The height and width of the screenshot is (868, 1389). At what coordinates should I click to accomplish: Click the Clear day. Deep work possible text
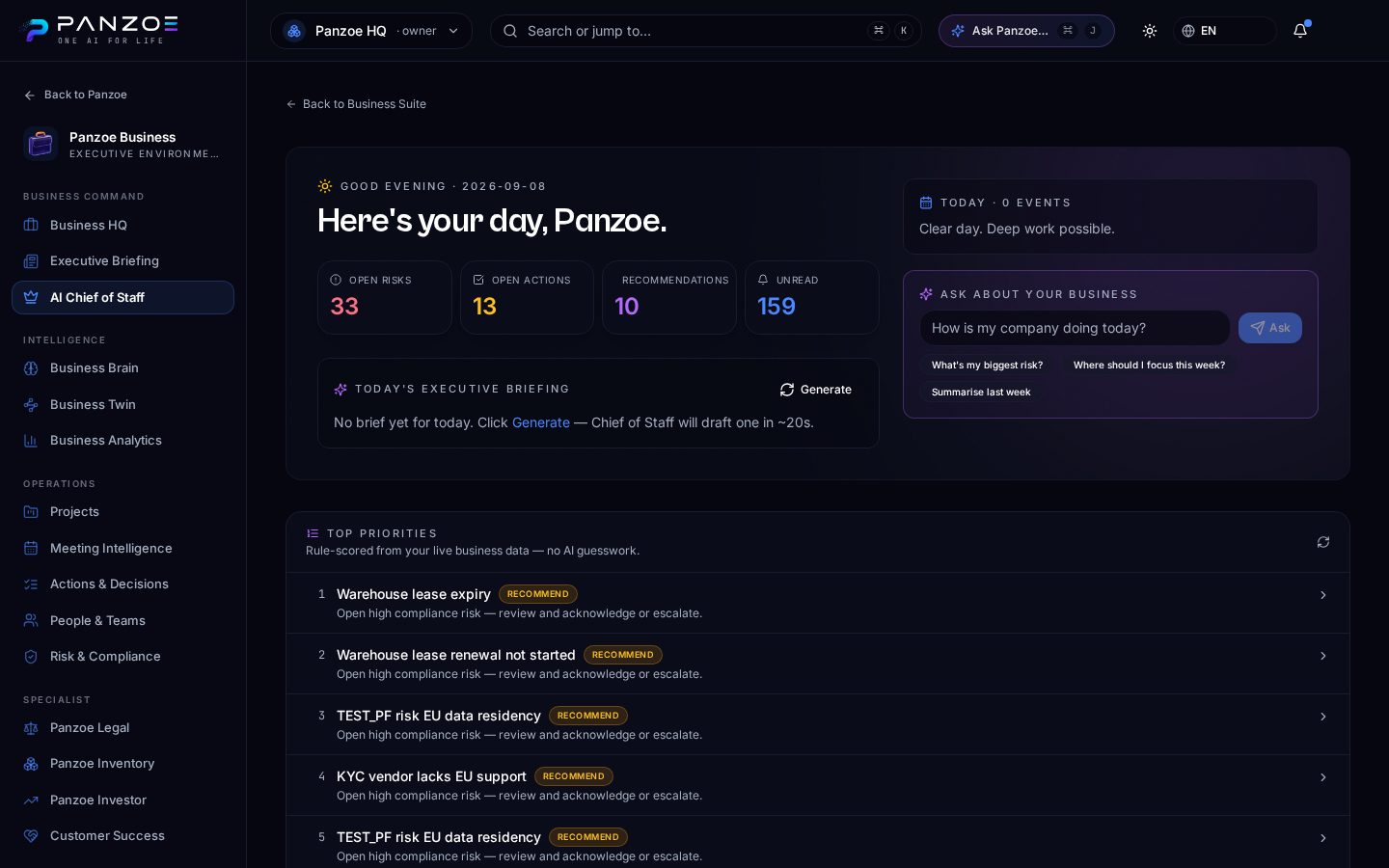point(1017,229)
